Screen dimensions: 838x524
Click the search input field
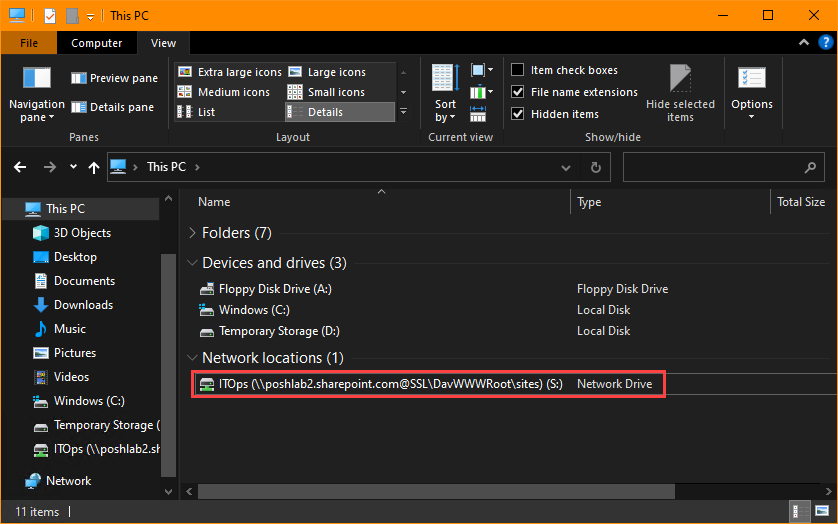pyautogui.click(x=710, y=168)
